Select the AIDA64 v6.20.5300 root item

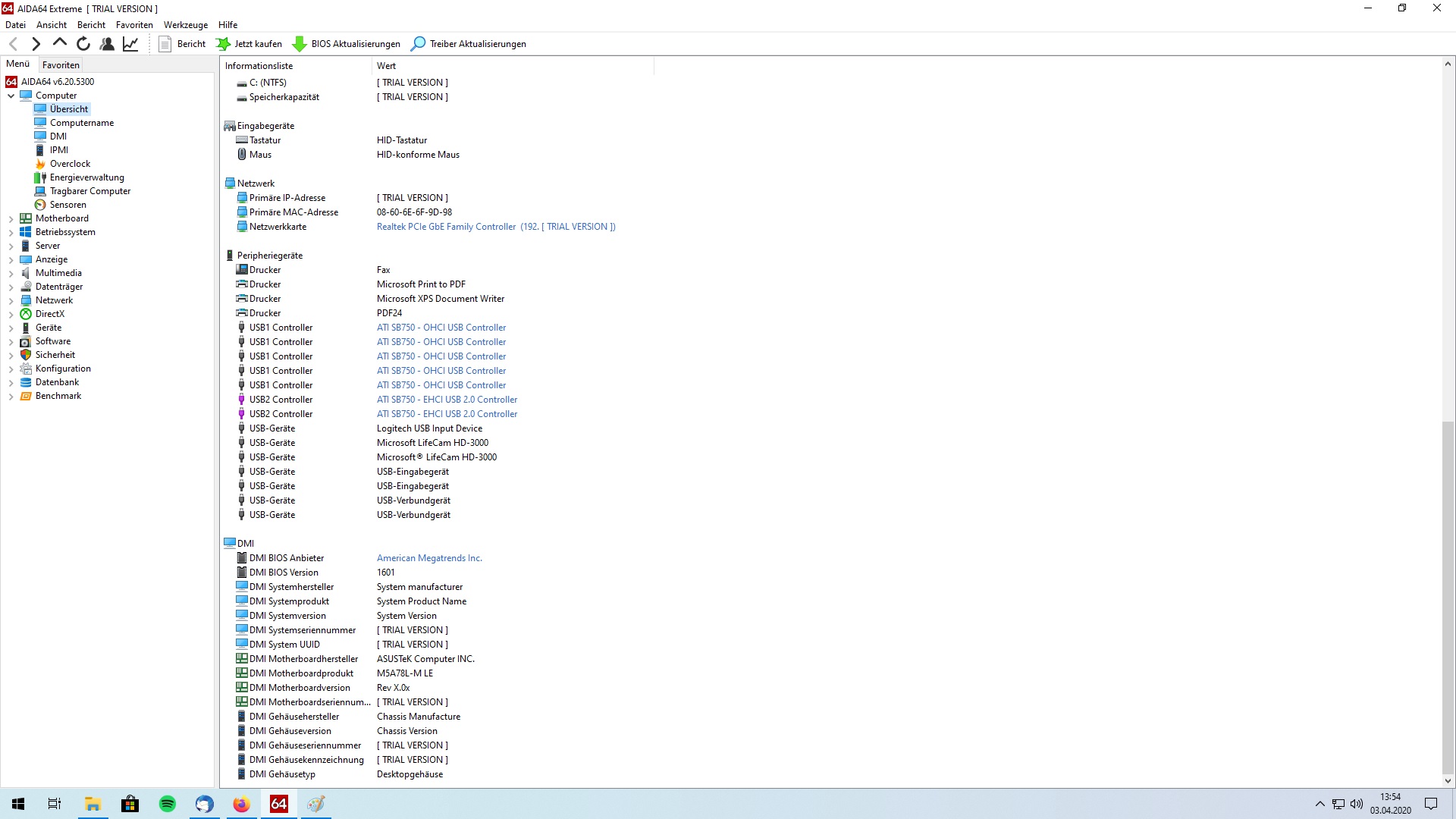pos(58,82)
